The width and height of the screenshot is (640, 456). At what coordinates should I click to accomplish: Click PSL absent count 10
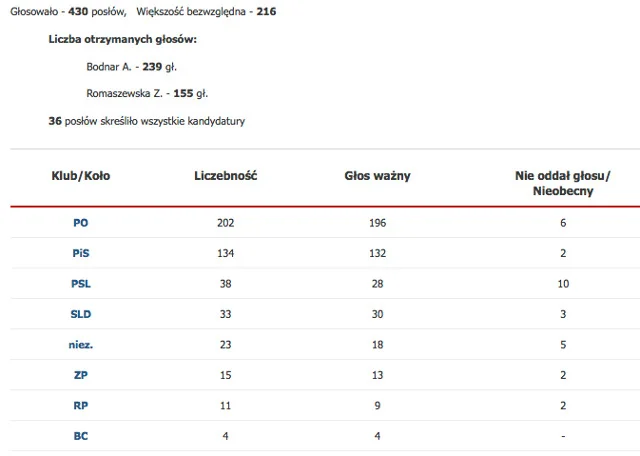coord(563,284)
